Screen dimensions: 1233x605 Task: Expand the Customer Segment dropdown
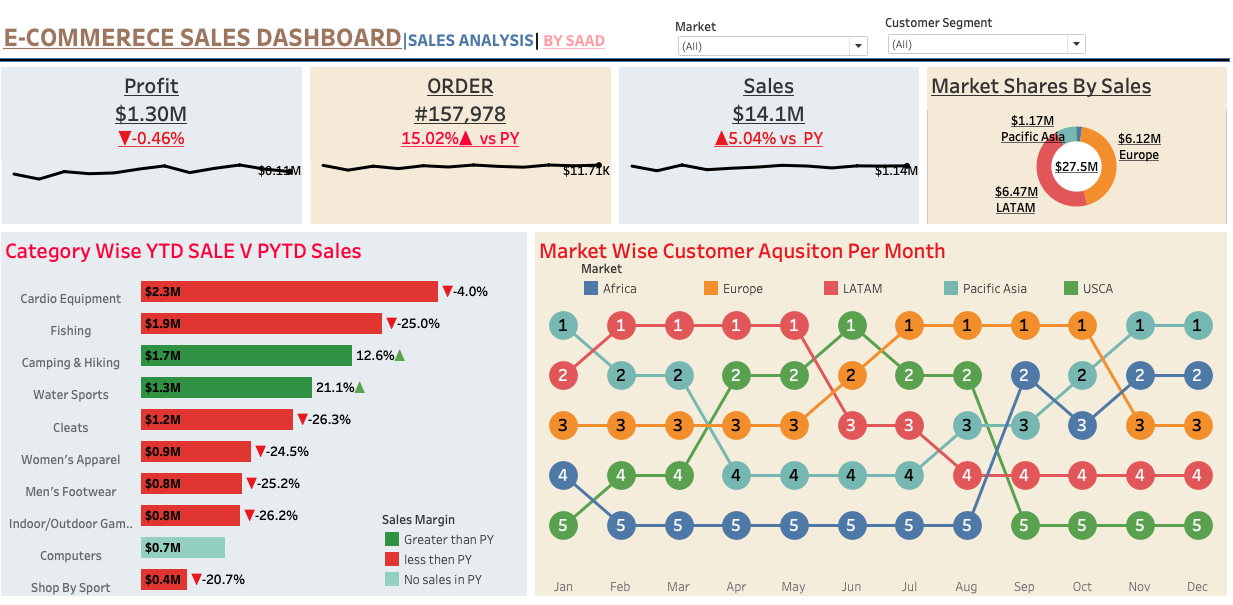pos(1075,44)
